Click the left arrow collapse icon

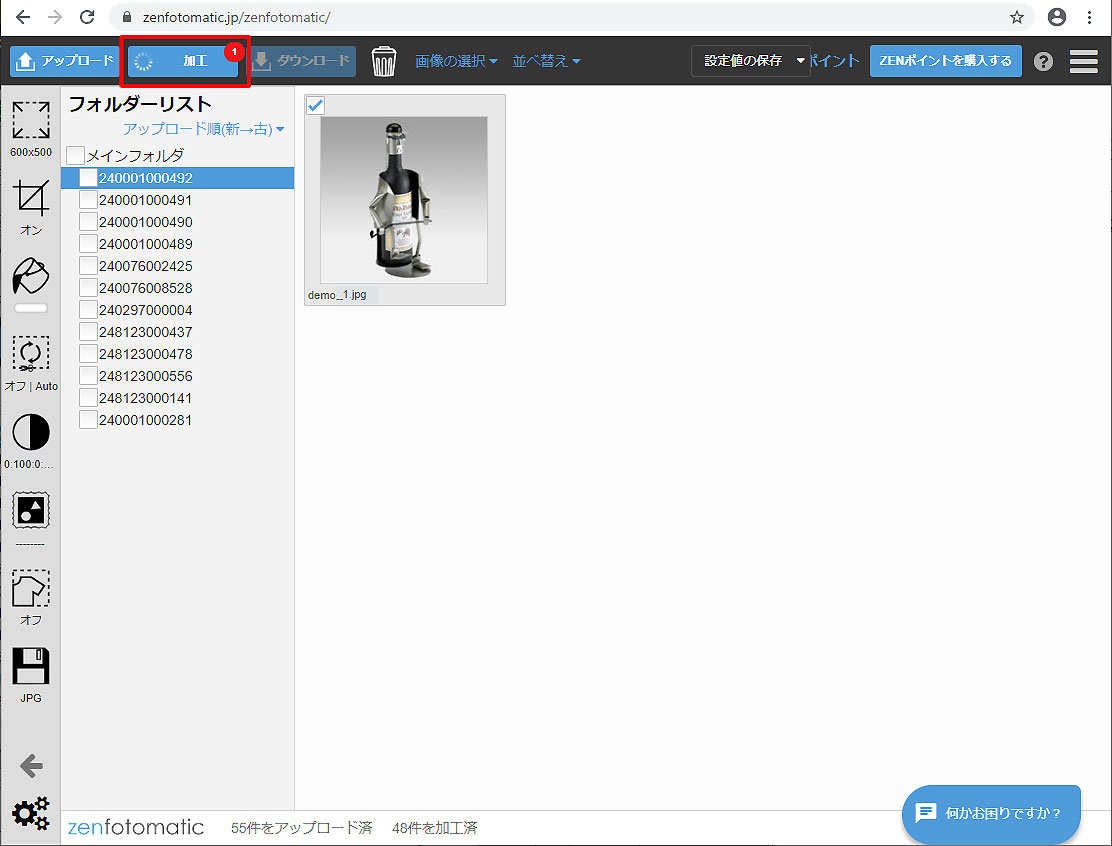tap(31, 766)
